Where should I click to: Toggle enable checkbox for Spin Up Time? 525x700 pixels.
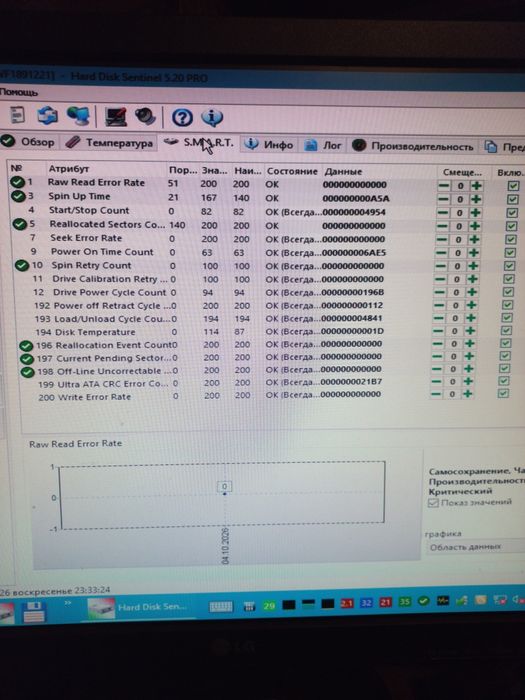tap(512, 199)
